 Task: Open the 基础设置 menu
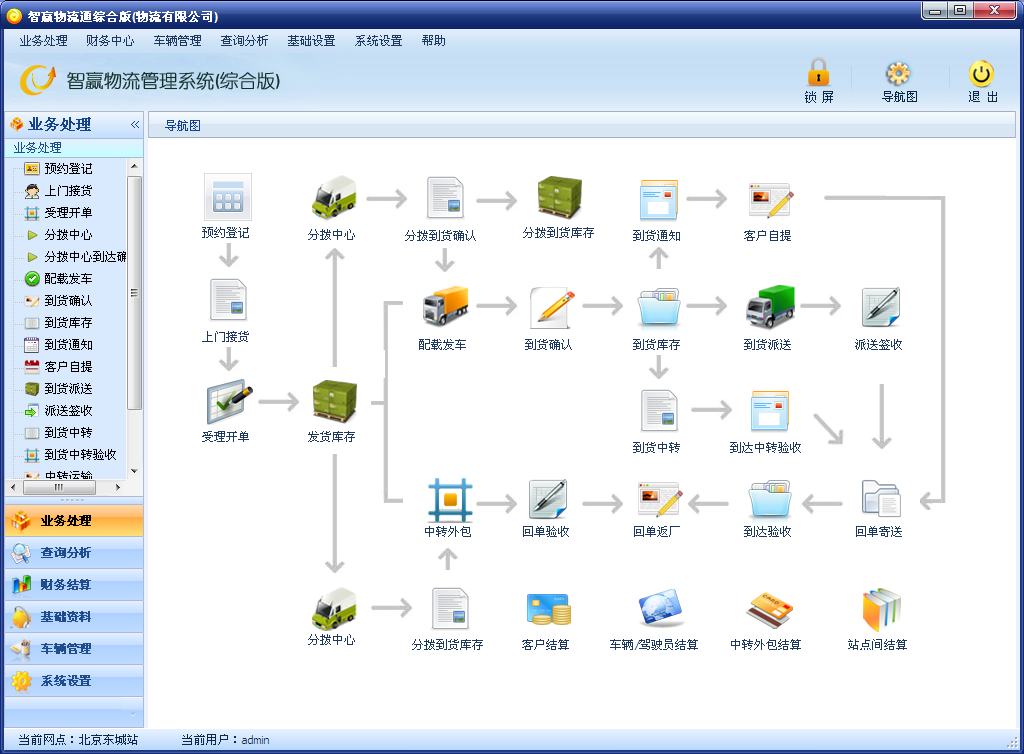[311, 41]
